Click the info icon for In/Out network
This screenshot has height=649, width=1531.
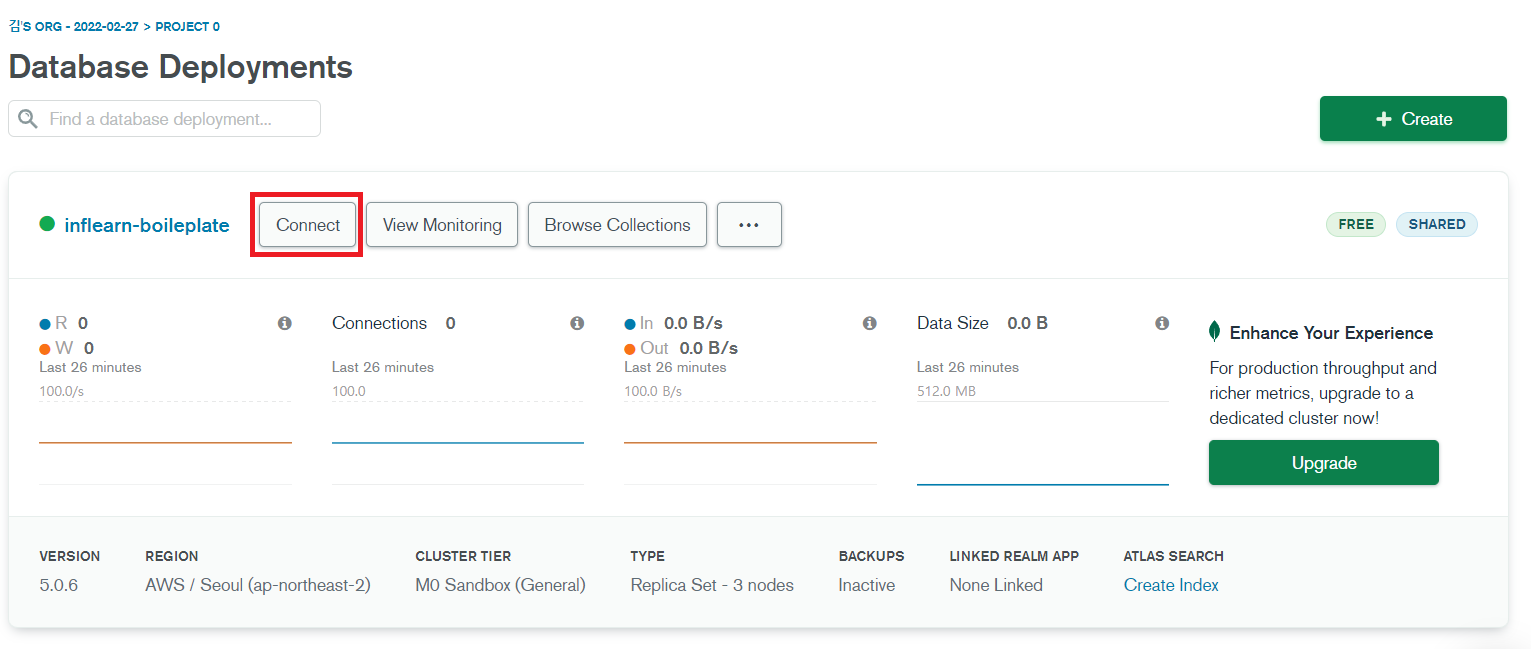[x=870, y=324]
